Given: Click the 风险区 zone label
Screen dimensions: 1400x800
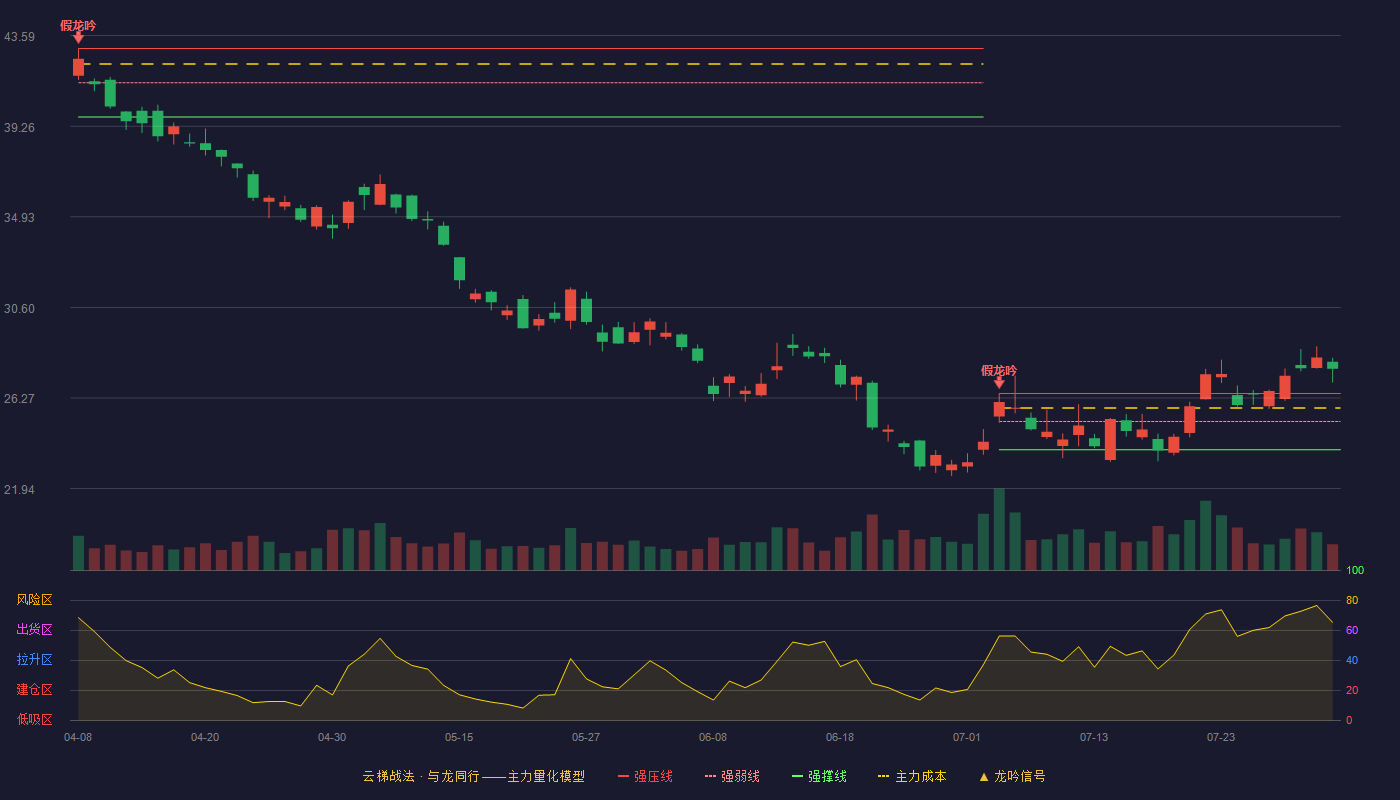Looking at the screenshot, I should pyautogui.click(x=34, y=600).
